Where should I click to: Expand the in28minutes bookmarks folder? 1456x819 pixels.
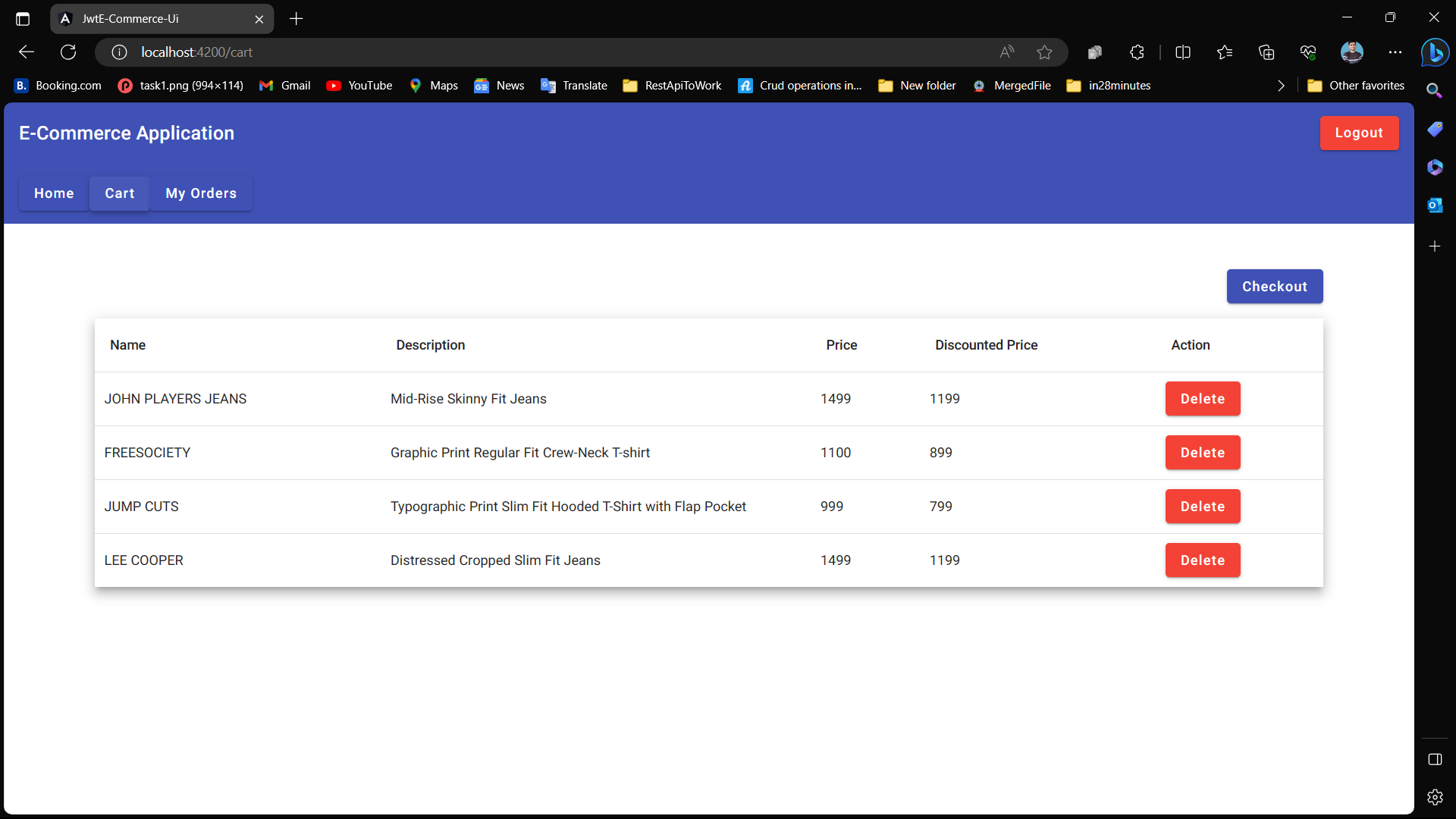[x=1108, y=85]
